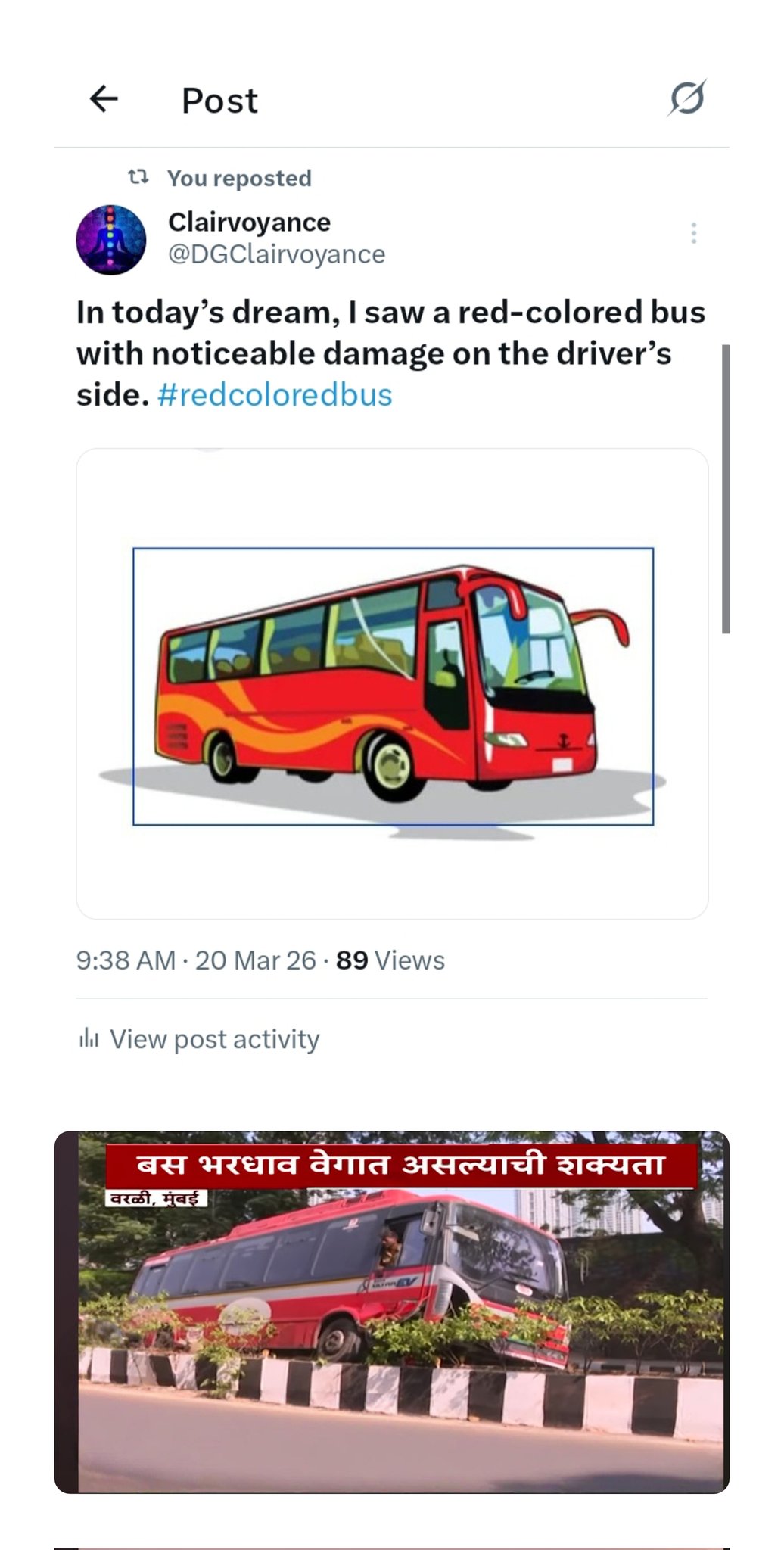Screen dimensions: 784x1550
Task: Tap the 89 Views count
Action: (390, 960)
